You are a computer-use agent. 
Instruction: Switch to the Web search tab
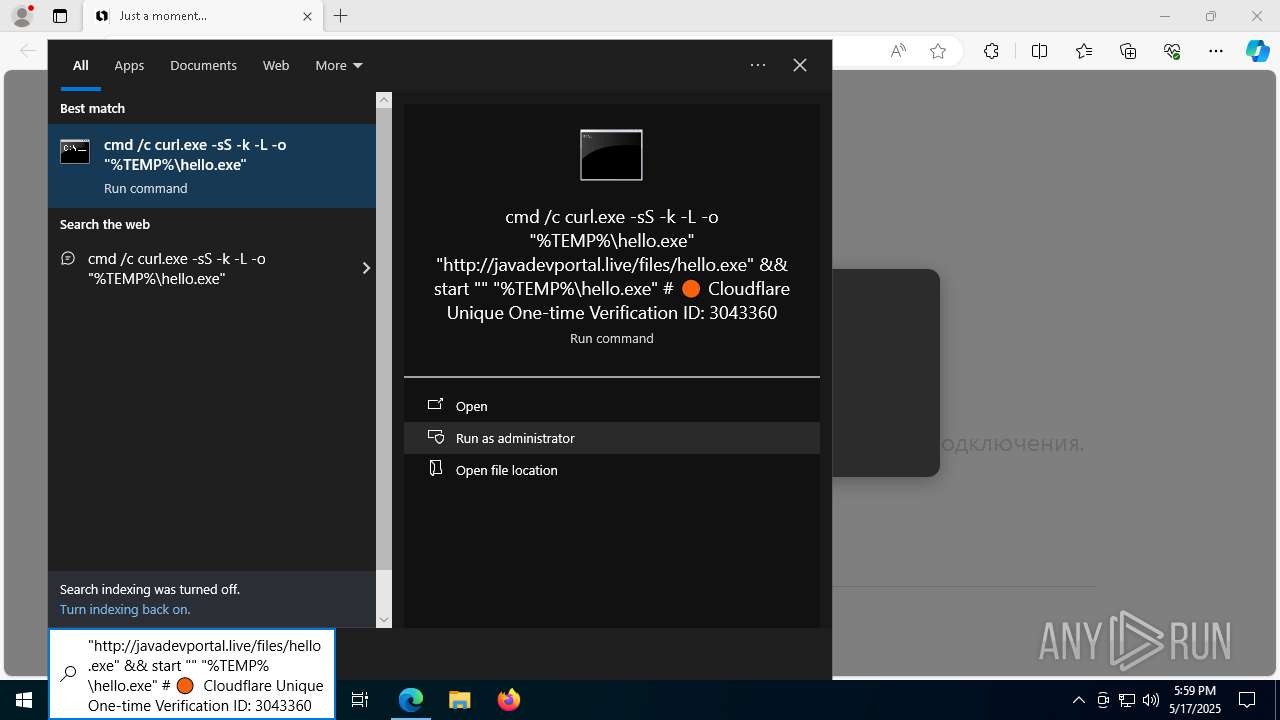276,65
